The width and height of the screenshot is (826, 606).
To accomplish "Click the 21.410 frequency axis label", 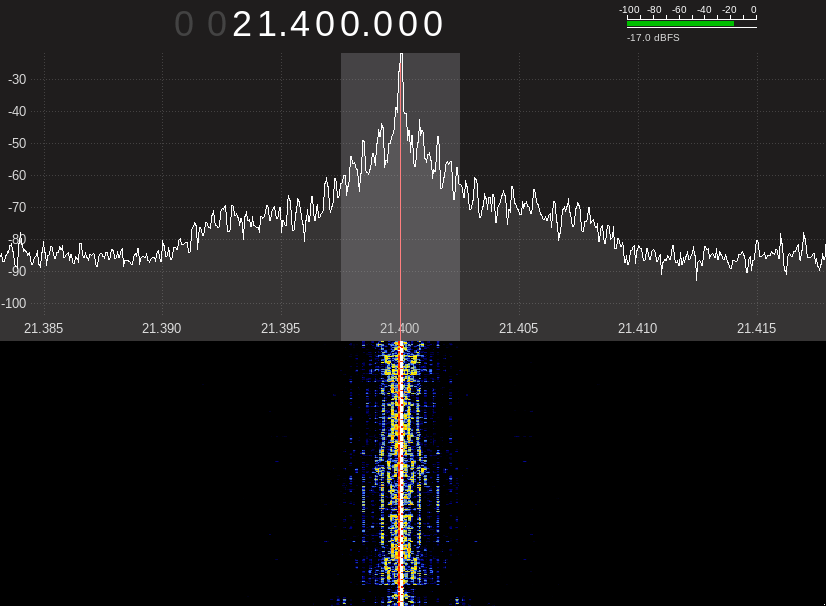I will click(x=638, y=328).
